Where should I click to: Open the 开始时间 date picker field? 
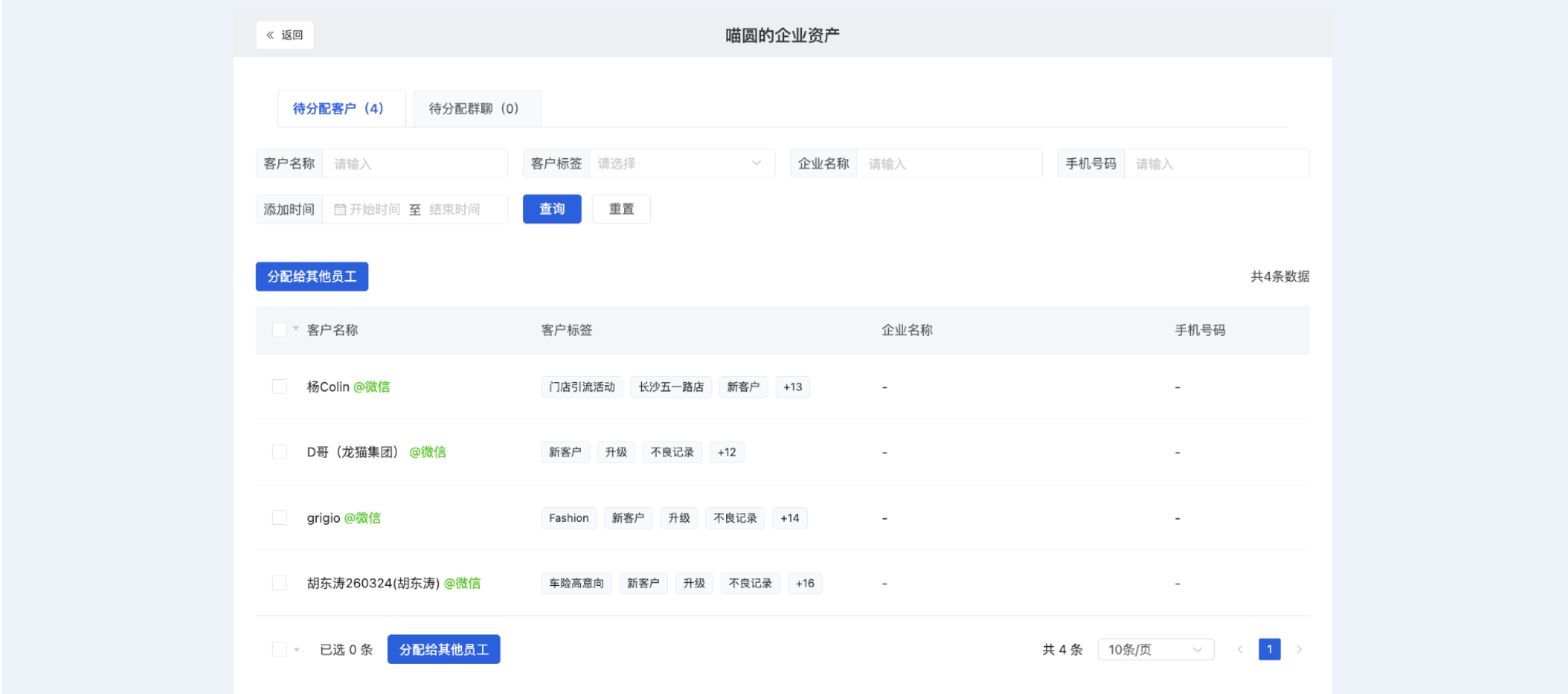[x=375, y=209]
